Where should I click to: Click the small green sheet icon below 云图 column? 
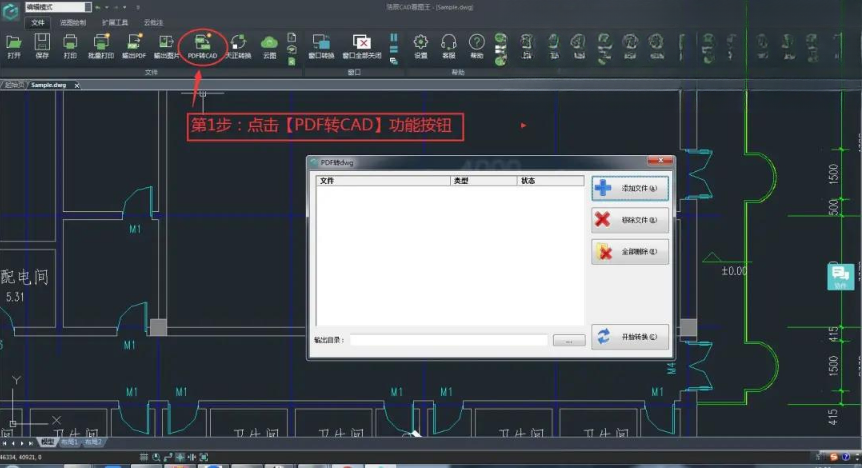(292, 62)
